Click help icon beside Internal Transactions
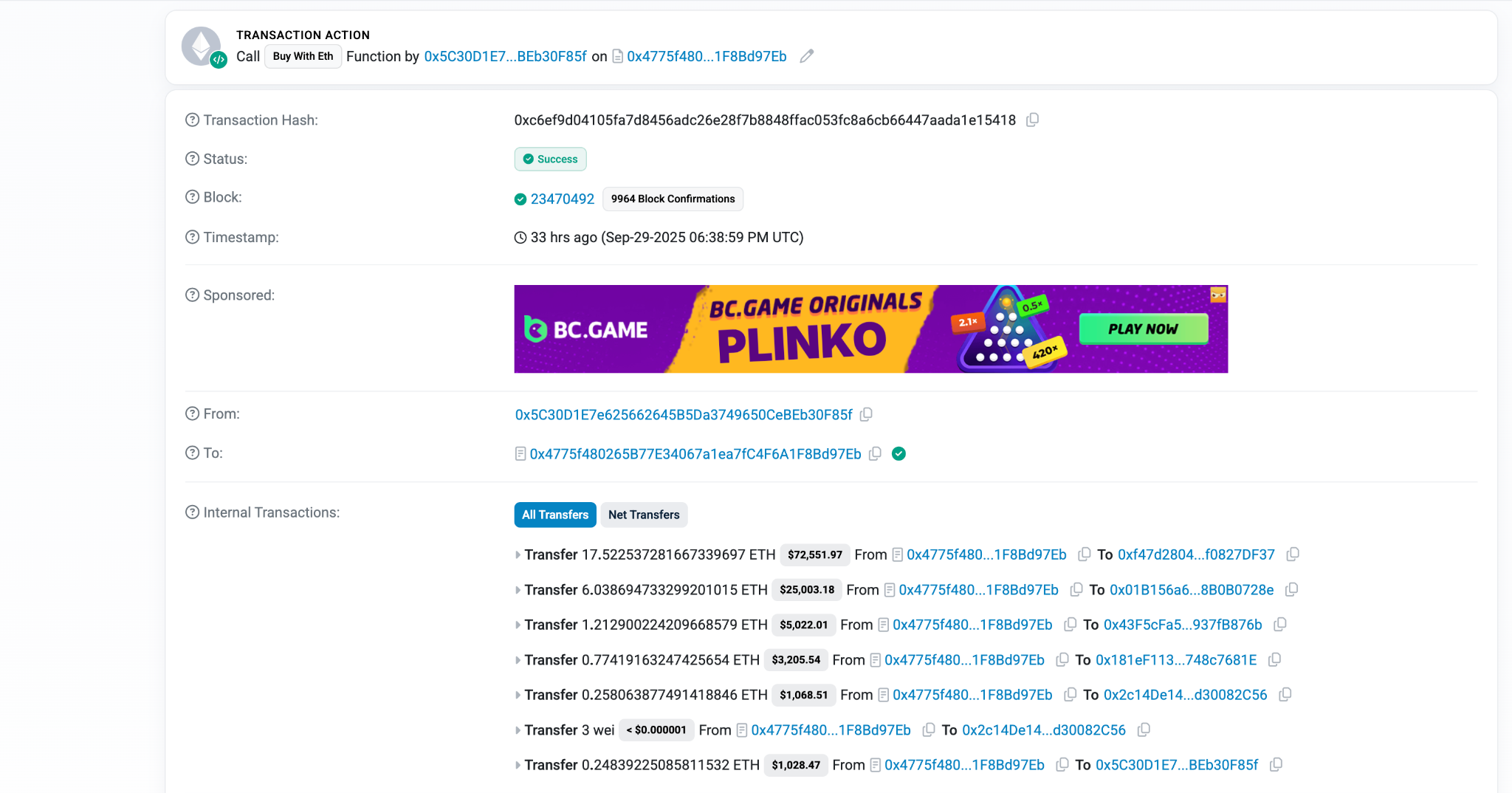 (192, 512)
